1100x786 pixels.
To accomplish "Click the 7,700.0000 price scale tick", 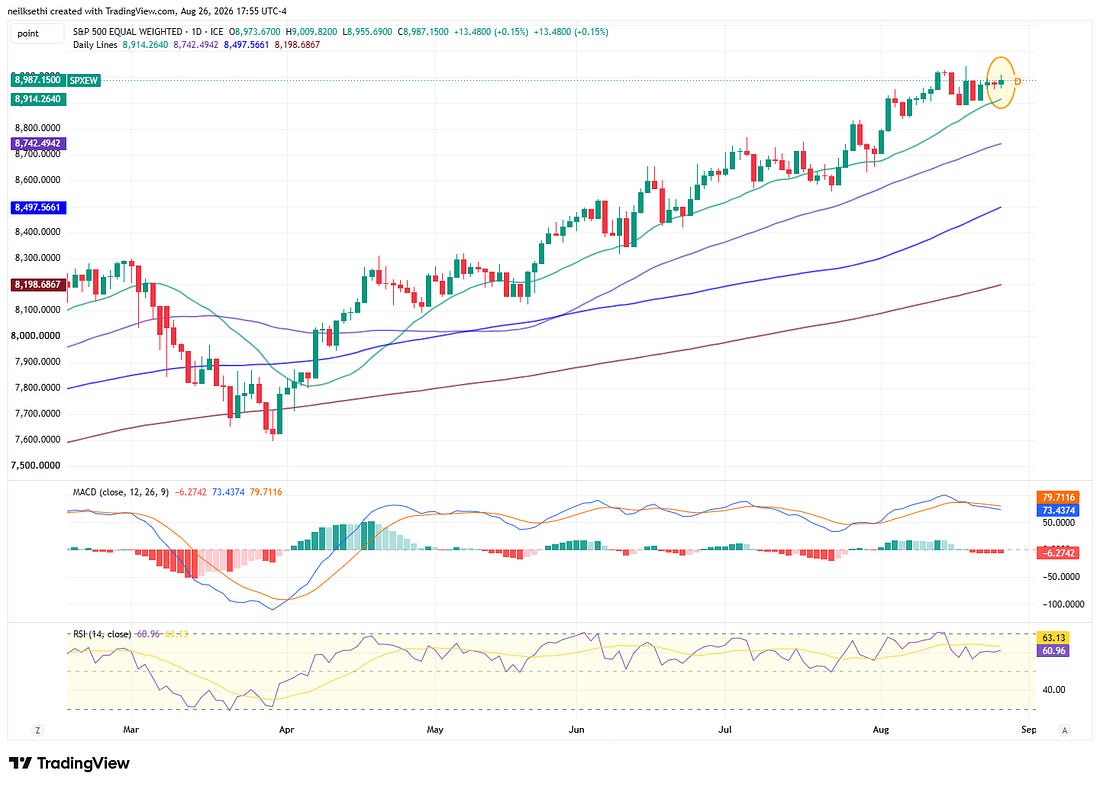I will (37, 414).
